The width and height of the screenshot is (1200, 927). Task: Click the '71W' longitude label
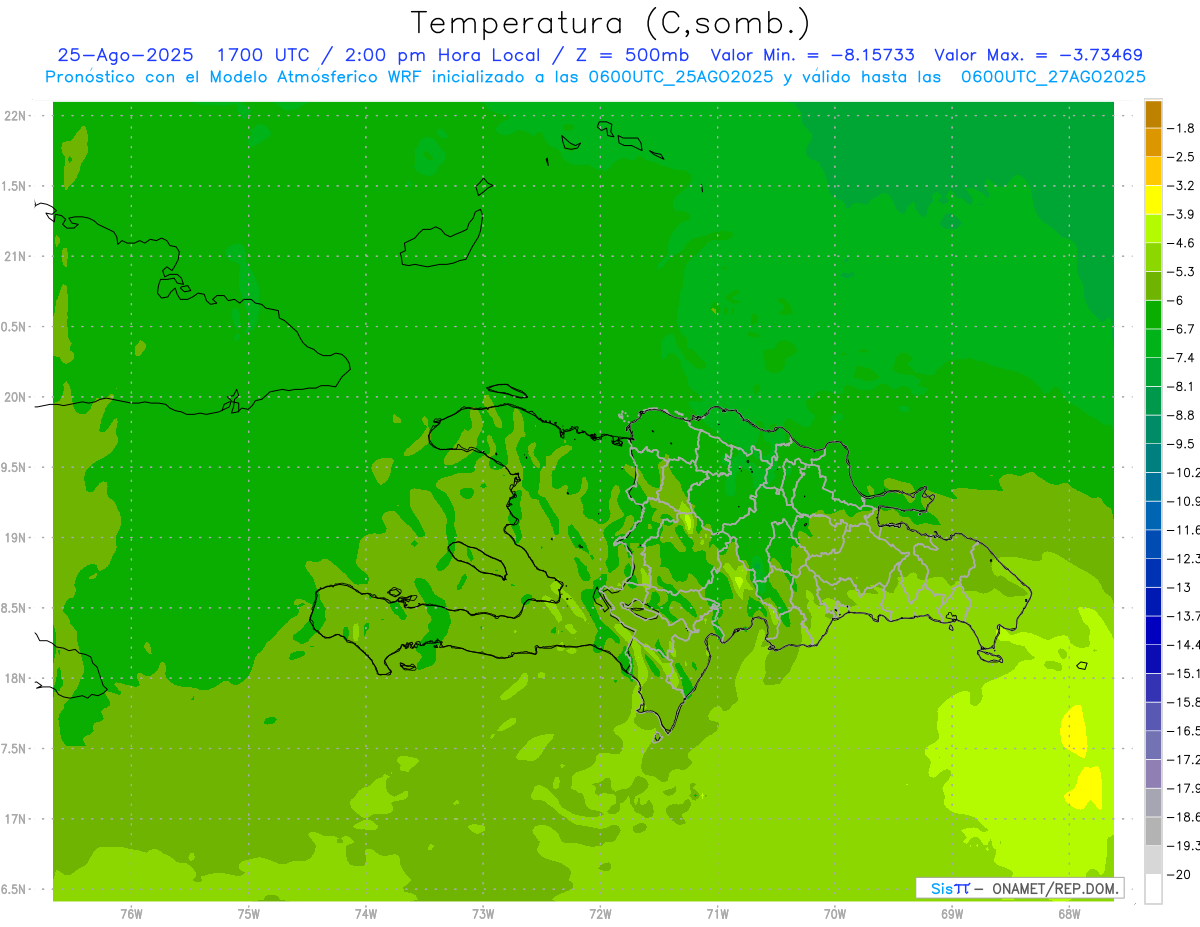tap(717, 914)
